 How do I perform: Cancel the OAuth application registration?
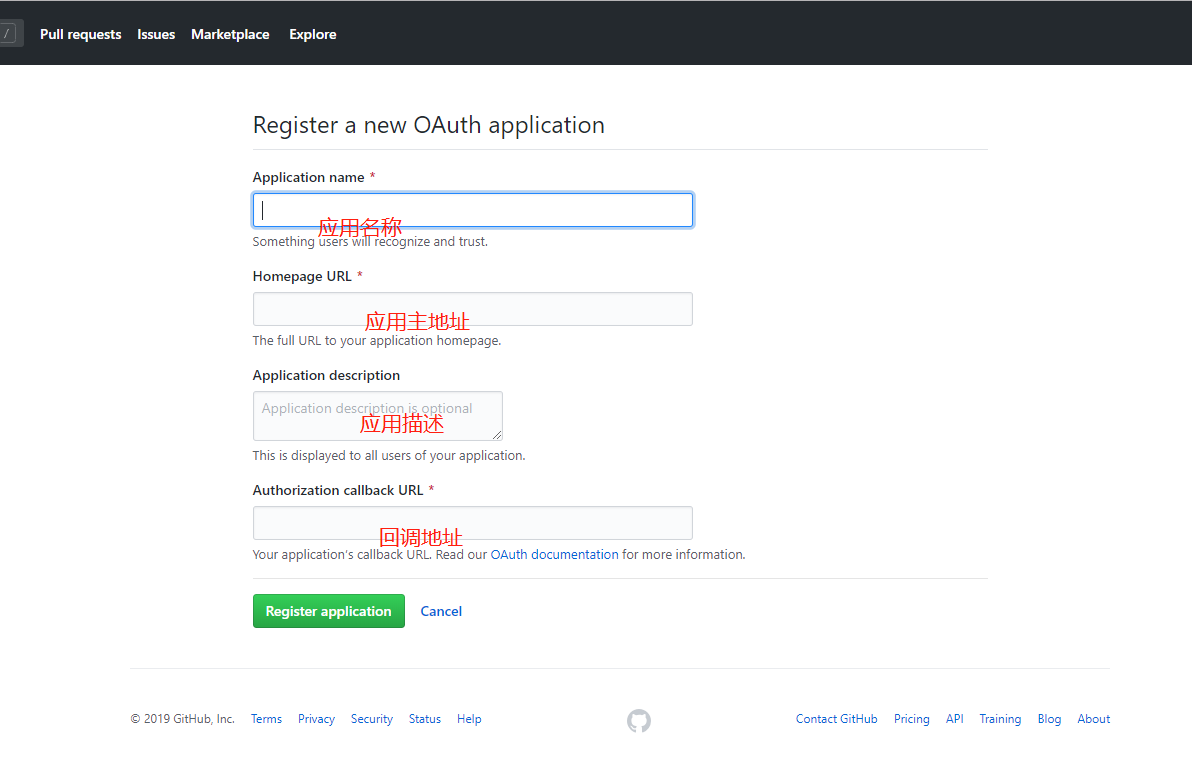click(441, 611)
